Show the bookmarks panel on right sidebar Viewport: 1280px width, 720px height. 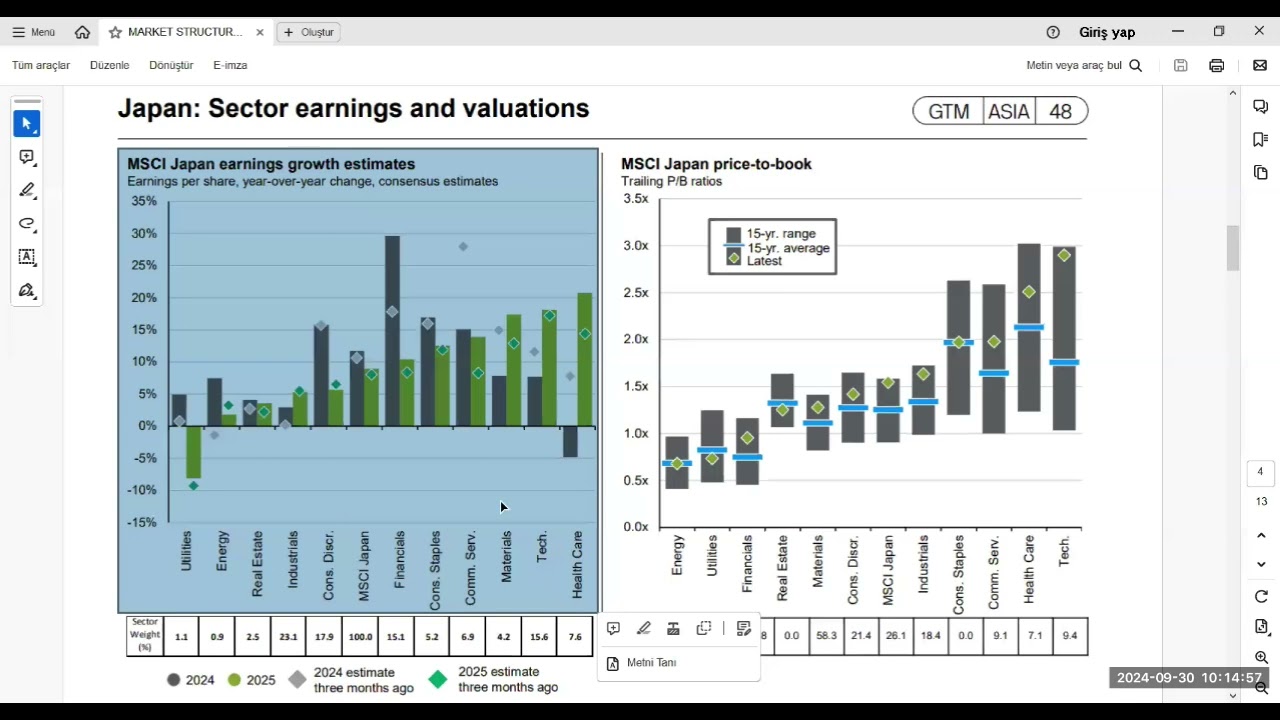coord(1260,140)
